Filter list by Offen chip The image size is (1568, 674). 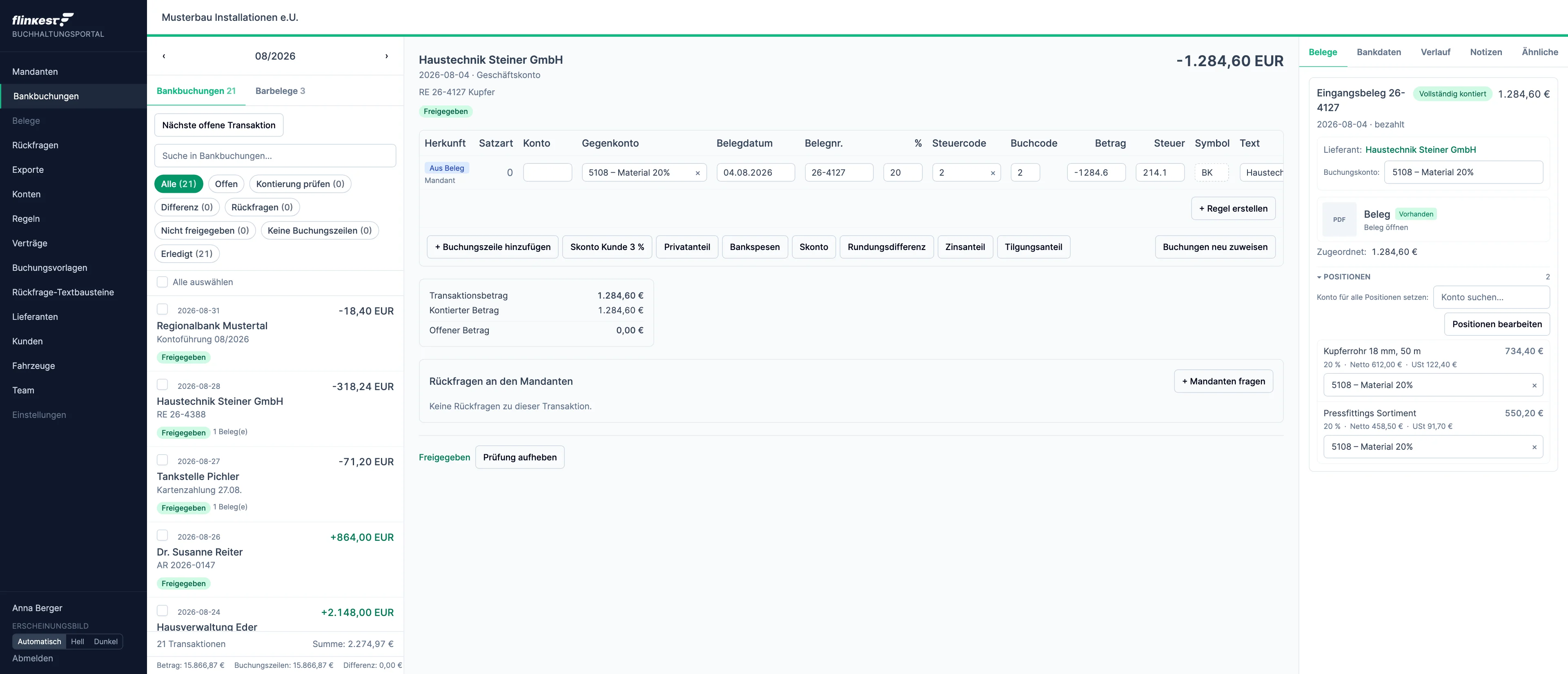[x=226, y=184]
